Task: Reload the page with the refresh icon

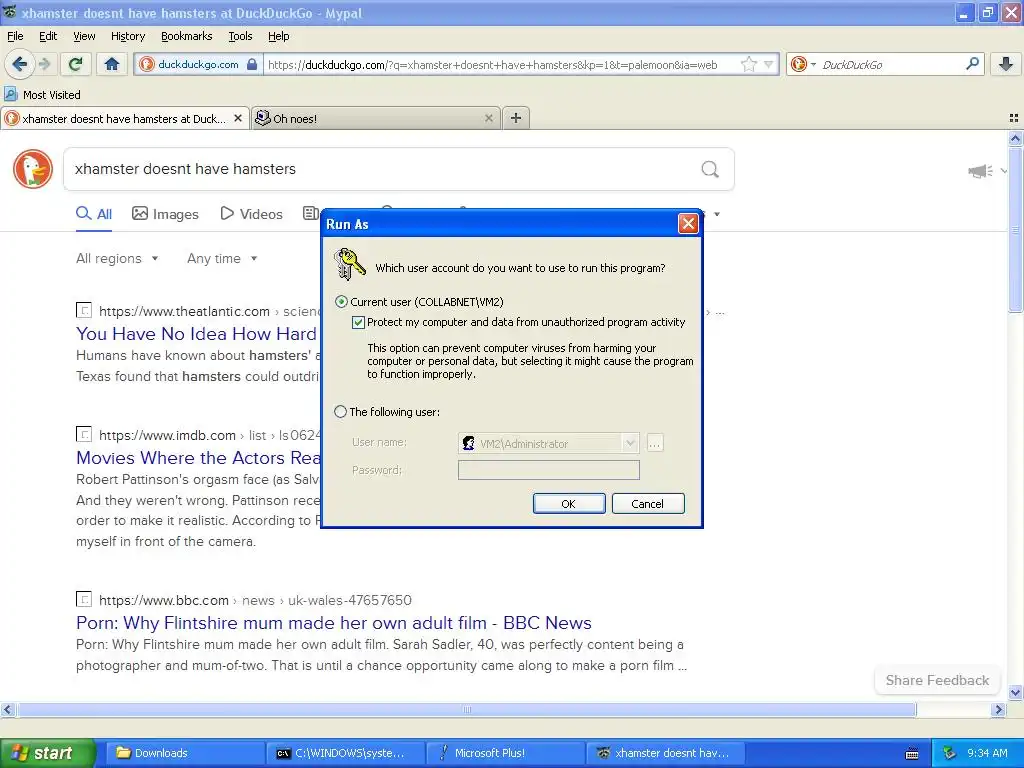Action: (x=76, y=64)
